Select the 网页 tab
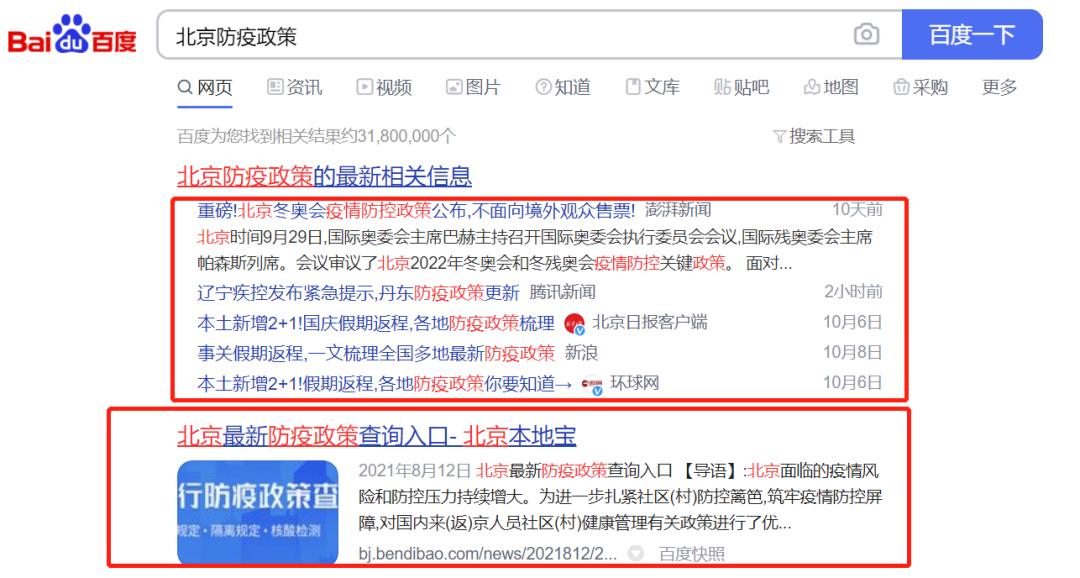 point(205,87)
